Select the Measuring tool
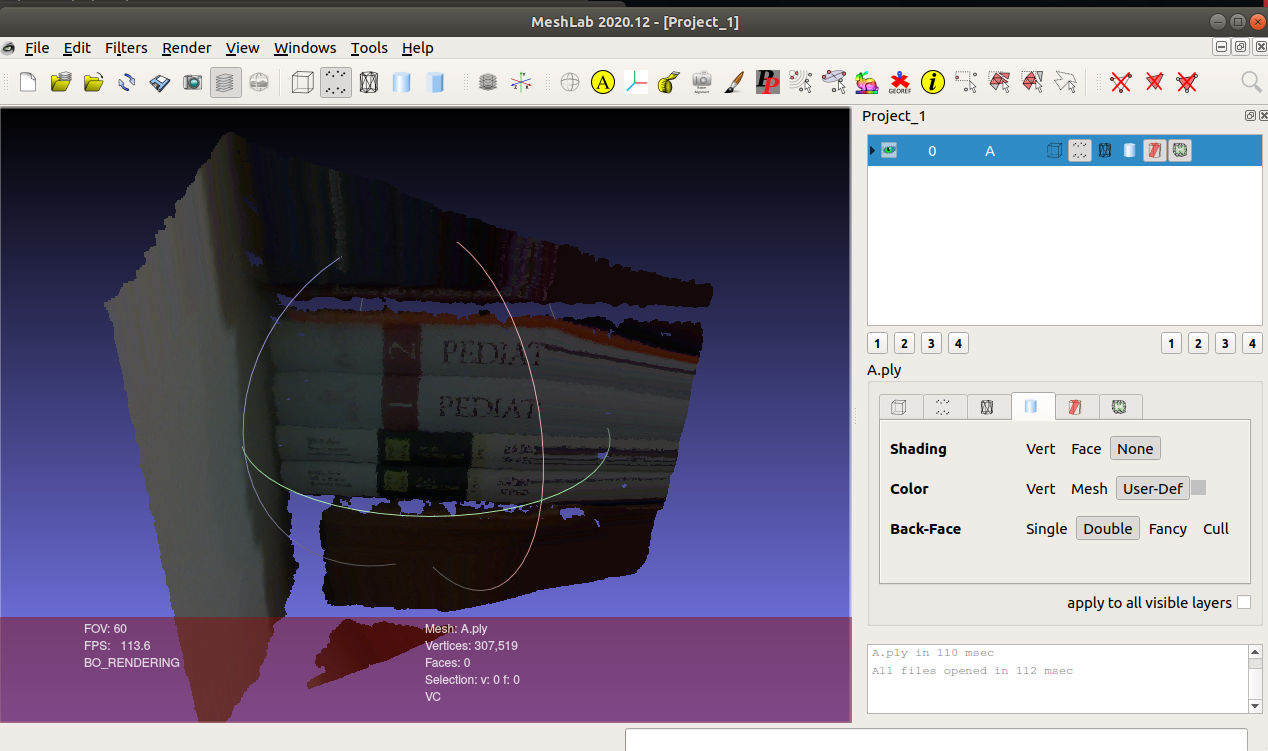The width and height of the screenshot is (1268, 751). point(667,82)
